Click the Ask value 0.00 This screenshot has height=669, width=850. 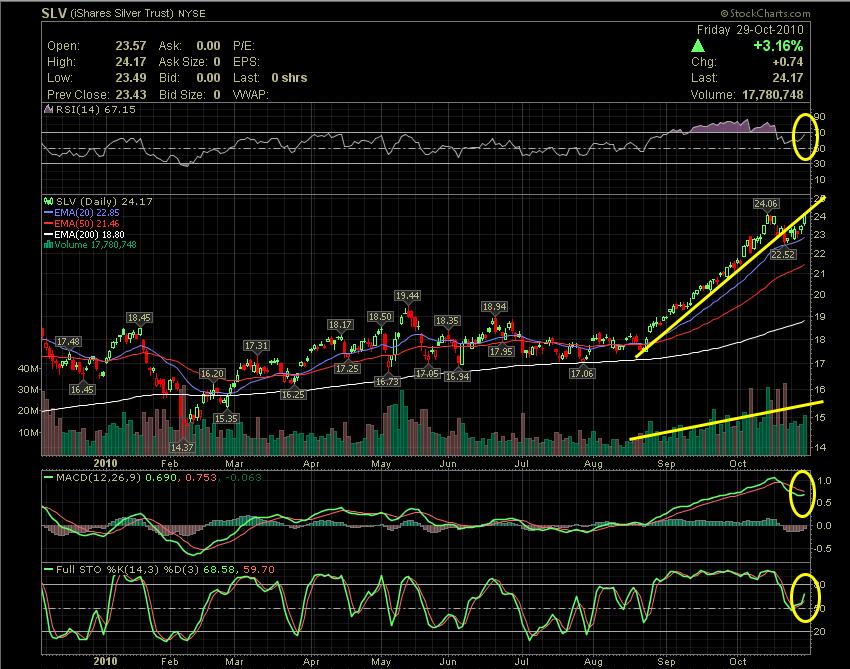click(x=208, y=46)
